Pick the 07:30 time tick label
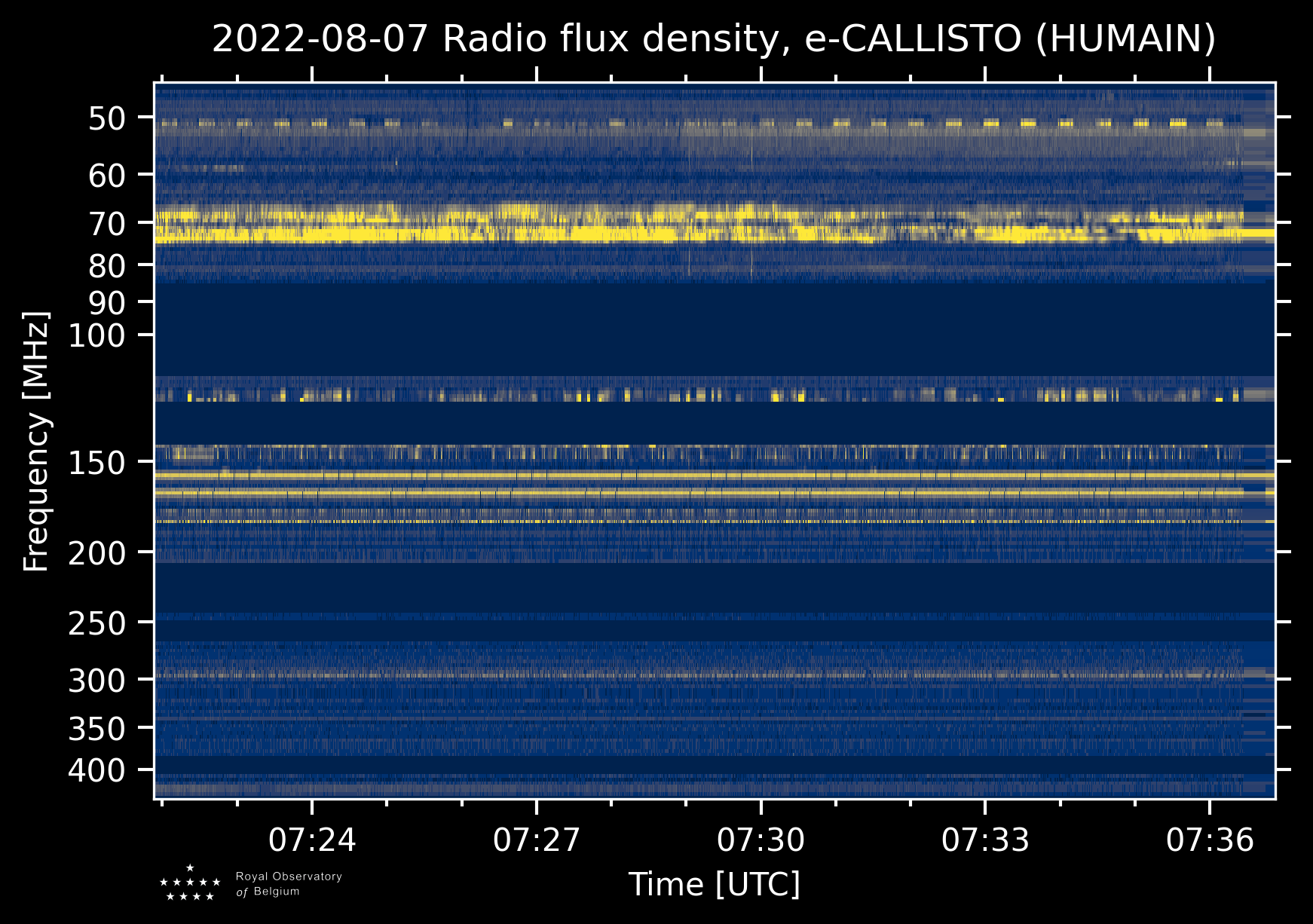The height and width of the screenshot is (924, 1313). [x=761, y=840]
